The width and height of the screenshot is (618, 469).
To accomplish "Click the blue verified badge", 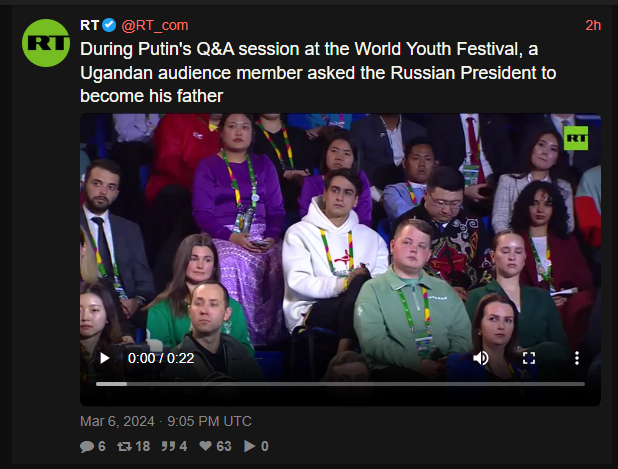I will [109, 25].
